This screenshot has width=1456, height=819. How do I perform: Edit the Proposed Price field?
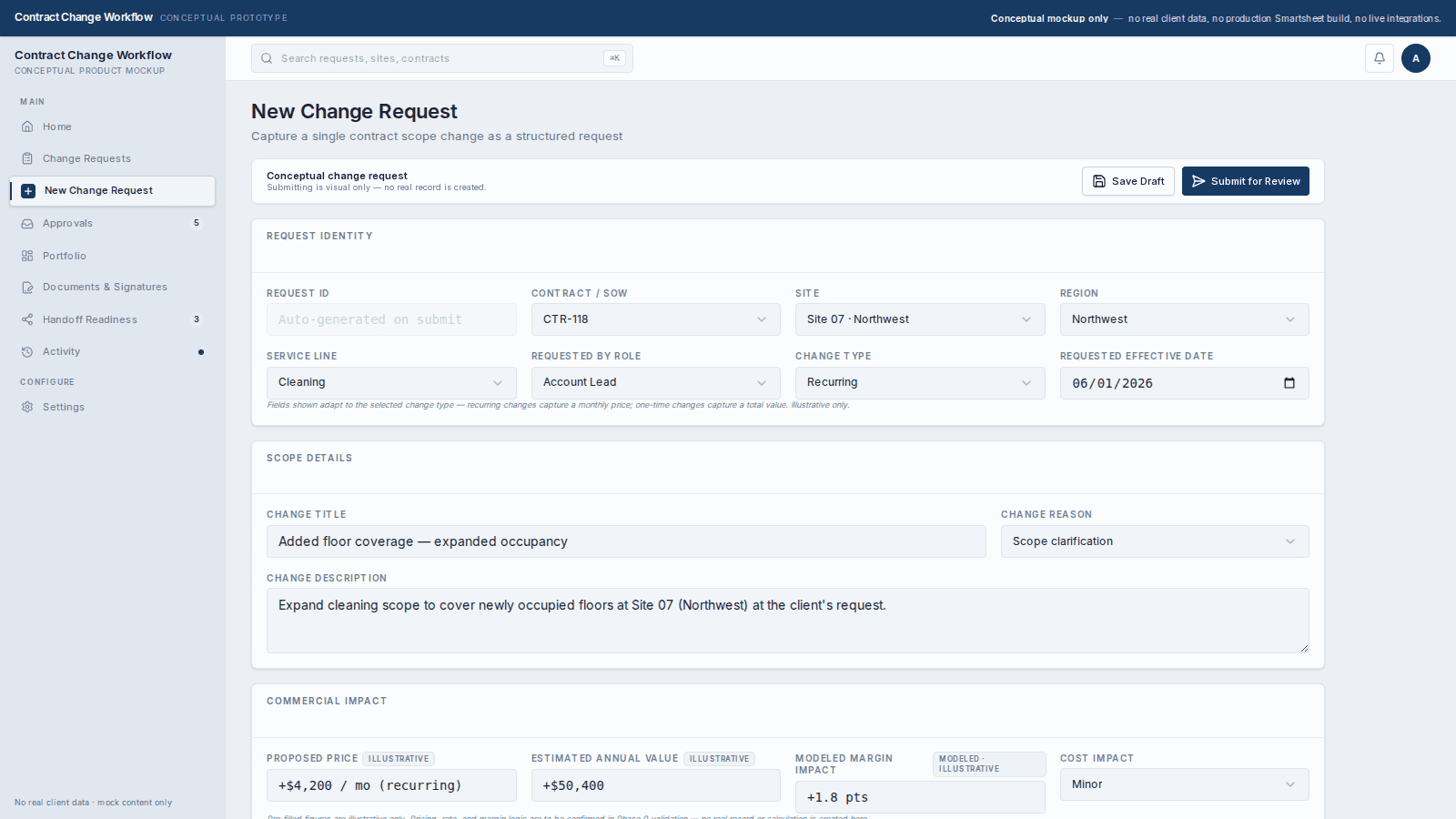(x=391, y=785)
